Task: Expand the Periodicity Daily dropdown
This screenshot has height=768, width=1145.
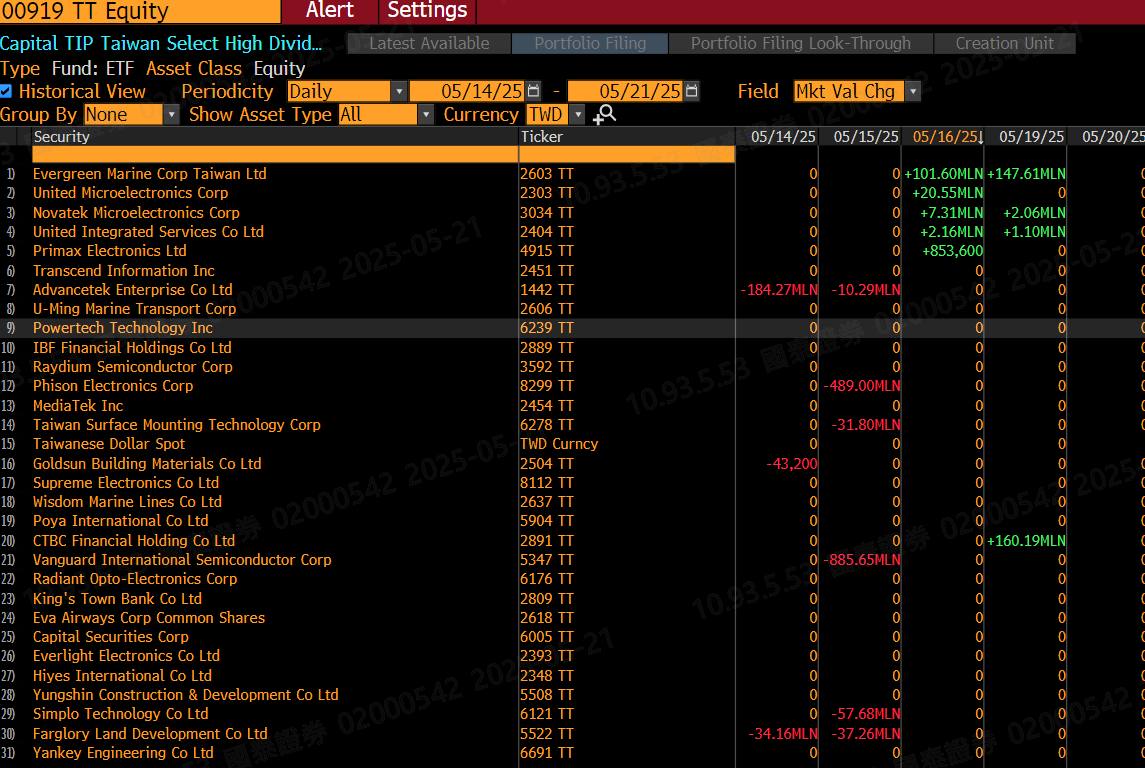Action: (399, 91)
